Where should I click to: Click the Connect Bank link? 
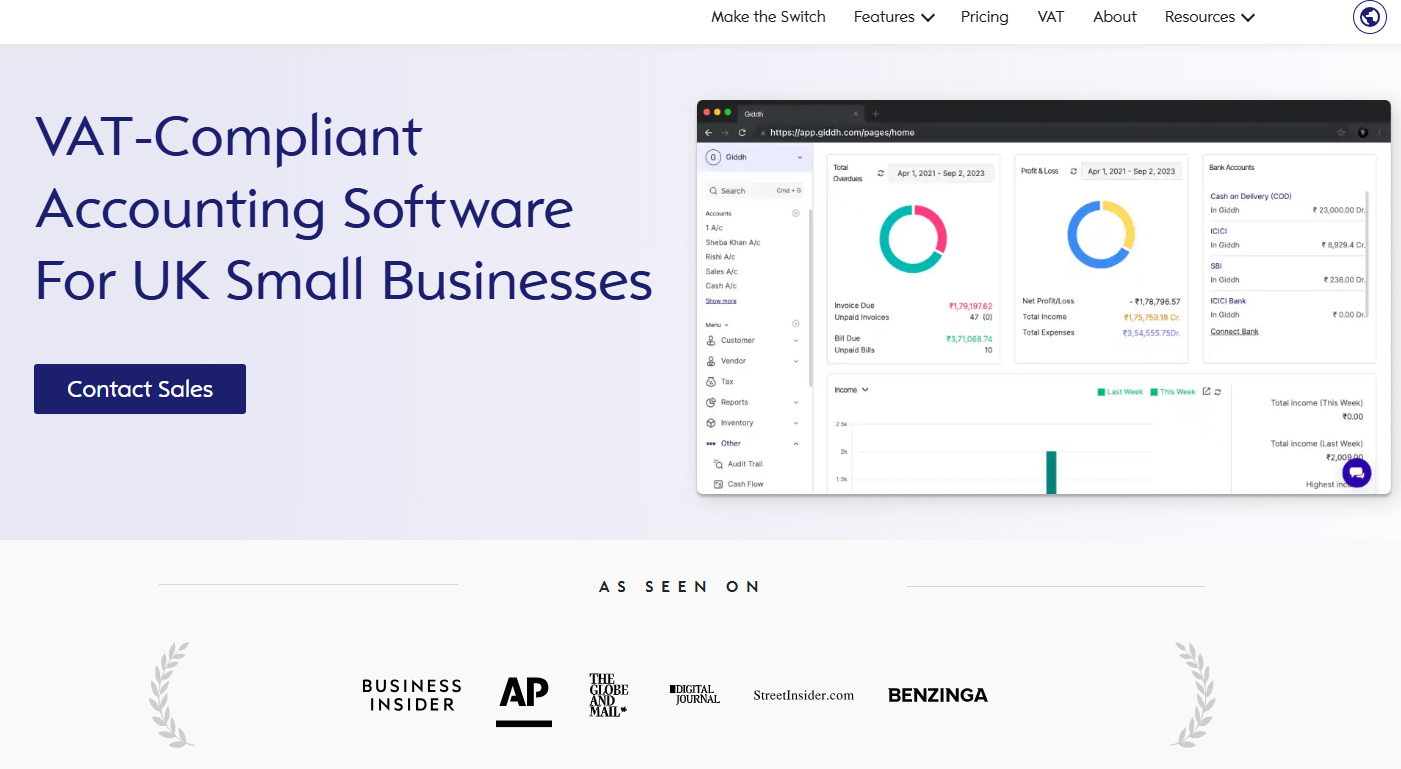[x=1234, y=331]
